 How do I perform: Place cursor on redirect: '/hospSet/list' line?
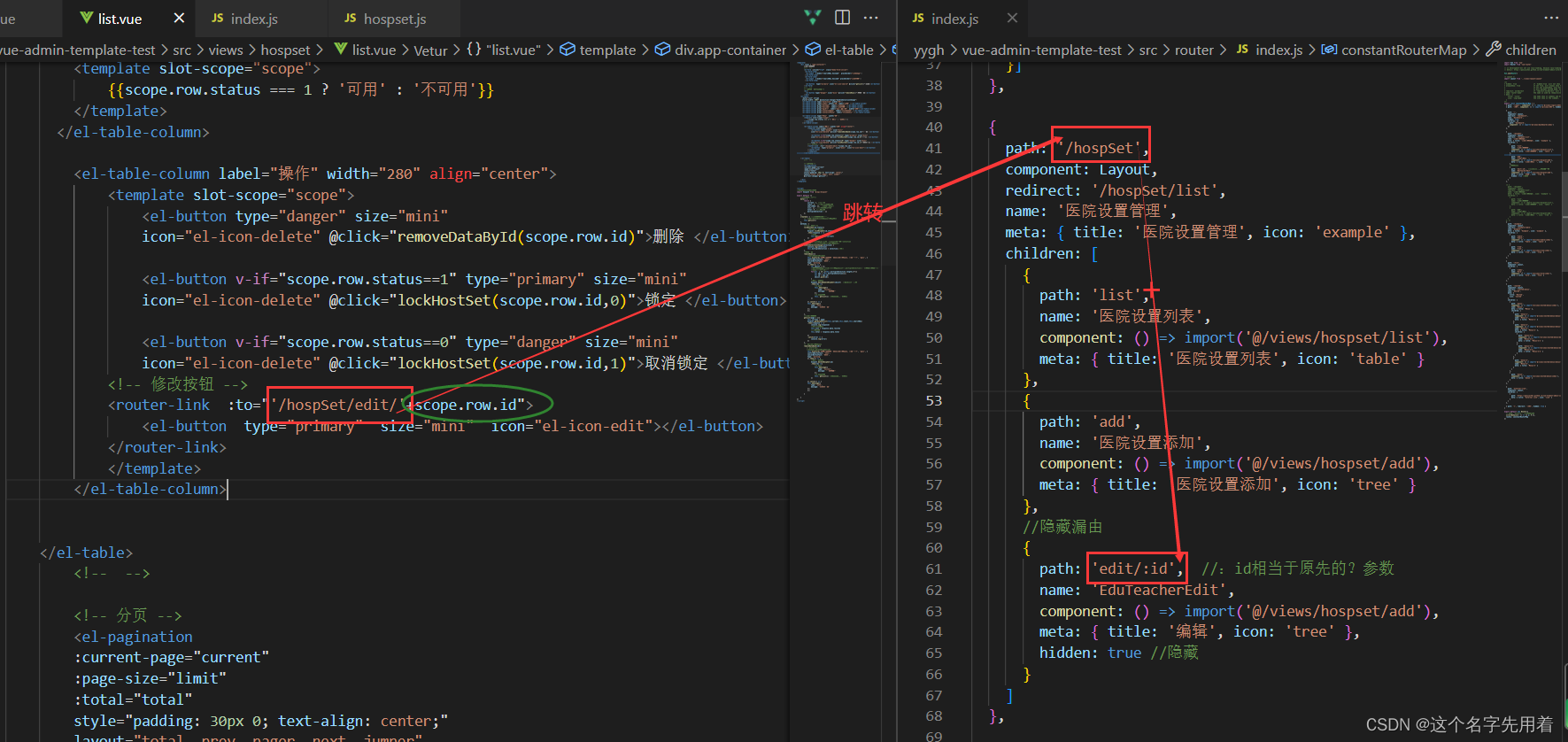(1116, 190)
